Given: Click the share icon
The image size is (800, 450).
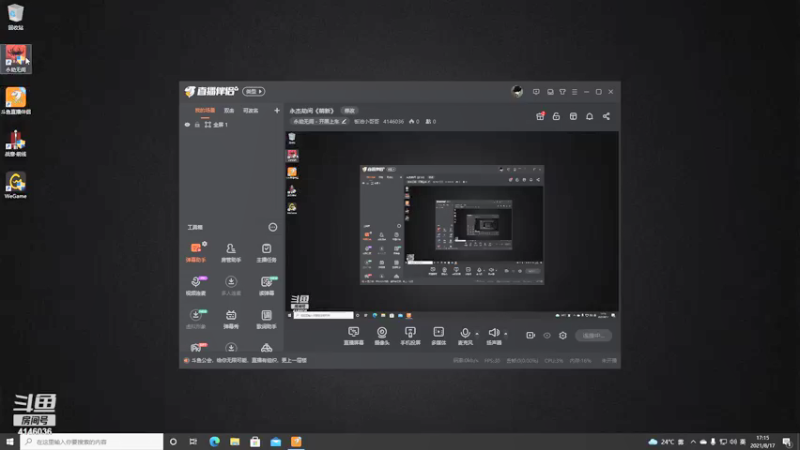Looking at the screenshot, I should coord(606,116).
